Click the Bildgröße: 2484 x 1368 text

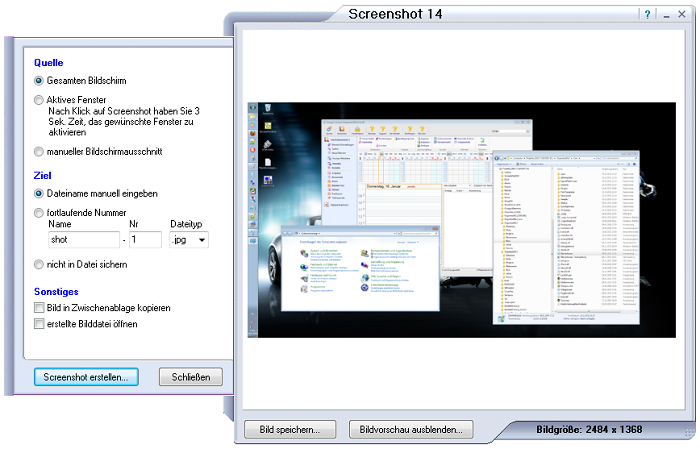[x=589, y=430]
